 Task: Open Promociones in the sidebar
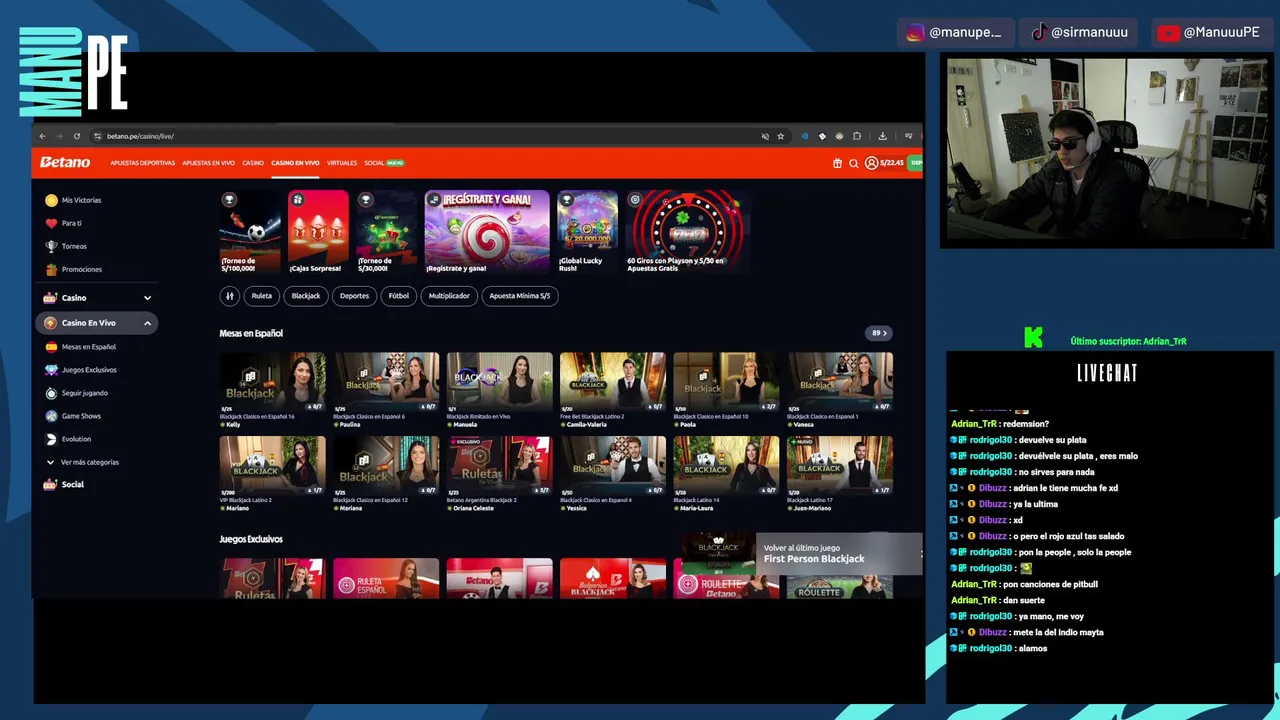point(82,269)
